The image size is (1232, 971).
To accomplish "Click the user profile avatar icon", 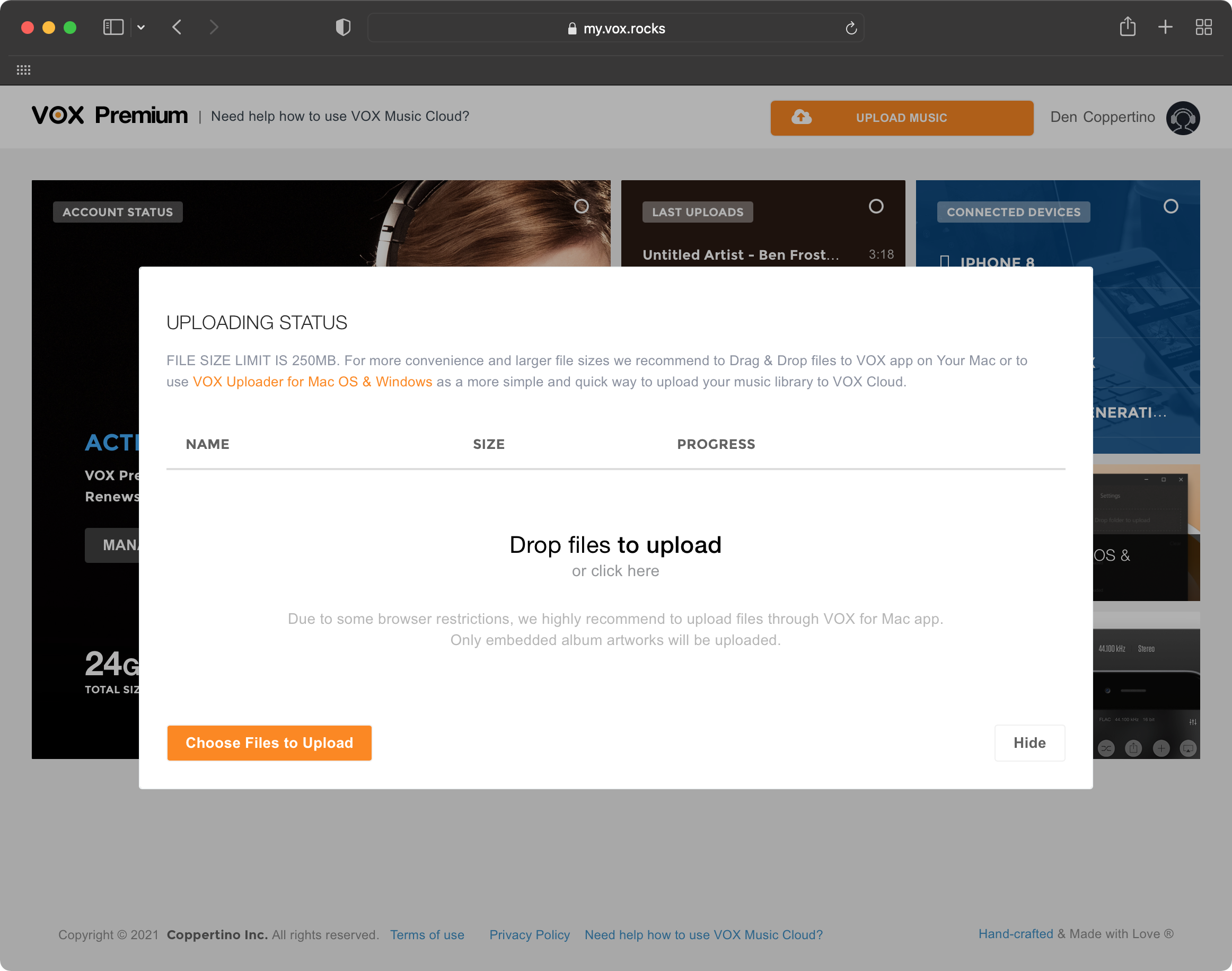I will tap(1183, 117).
